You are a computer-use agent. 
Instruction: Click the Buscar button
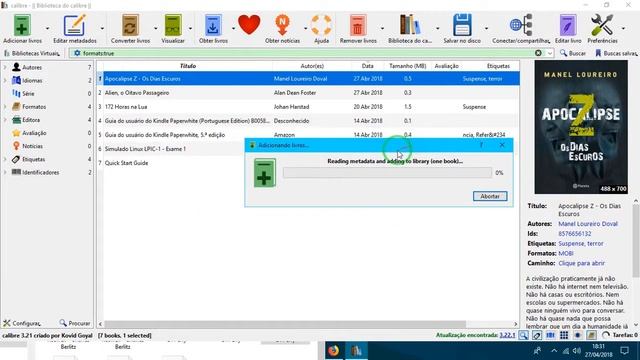pos(573,53)
